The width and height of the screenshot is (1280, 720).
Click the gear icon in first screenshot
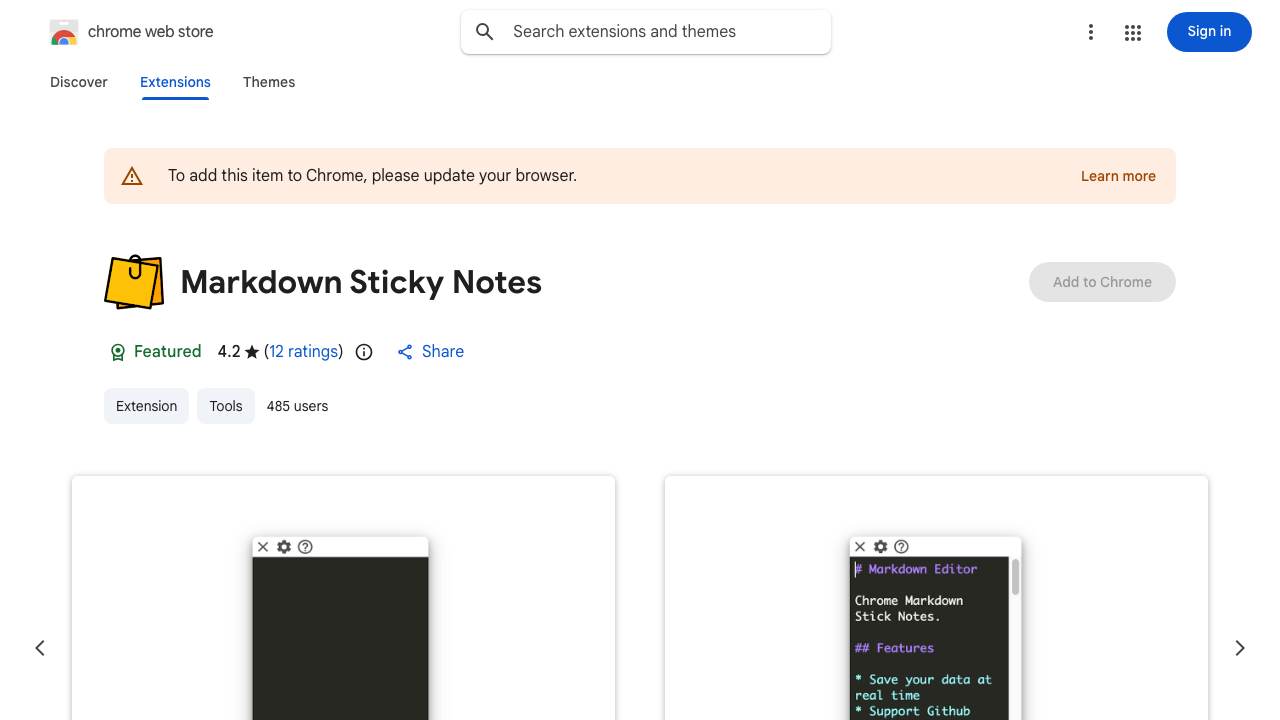coord(284,547)
